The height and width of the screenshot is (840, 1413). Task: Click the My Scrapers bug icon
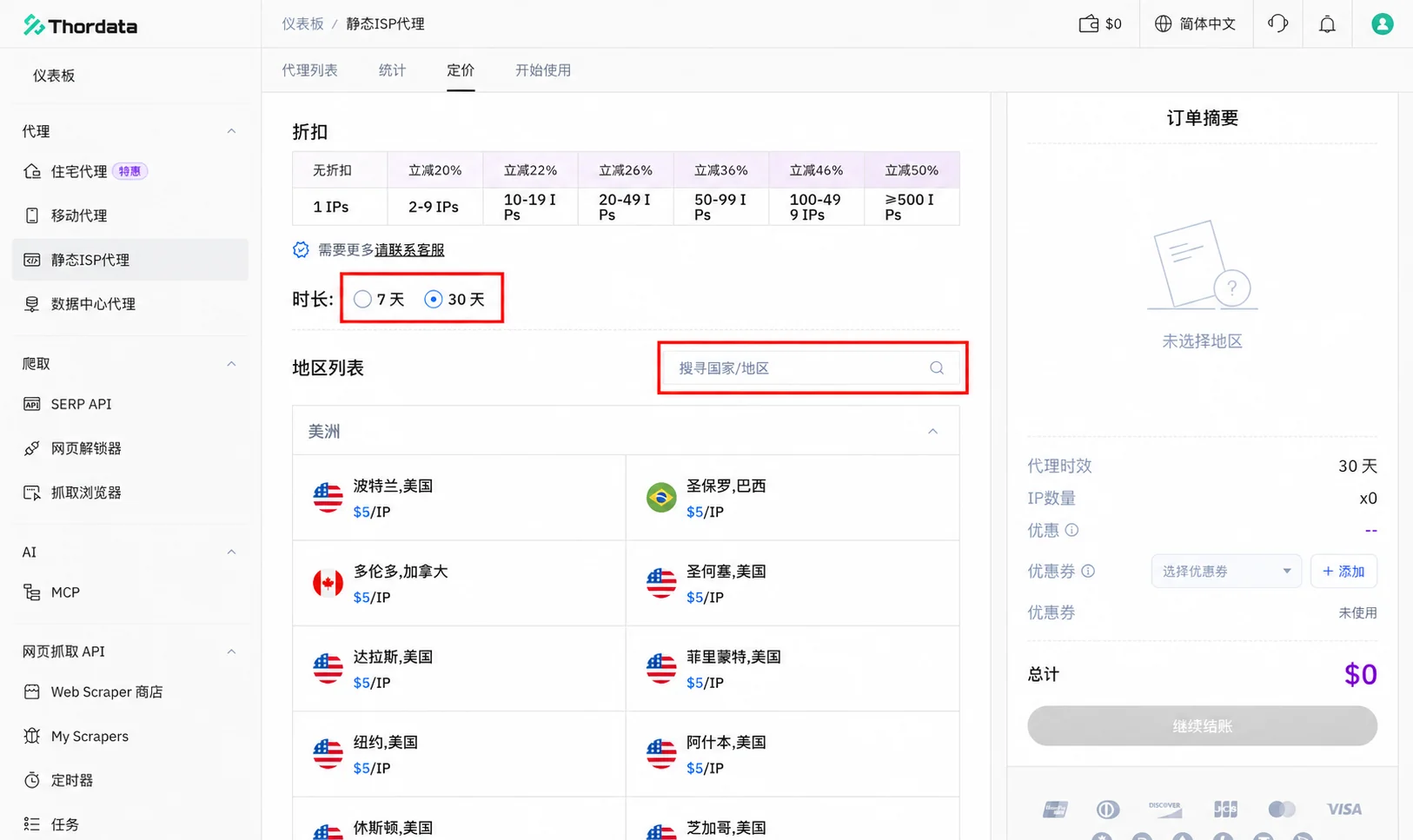(x=32, y=736)
